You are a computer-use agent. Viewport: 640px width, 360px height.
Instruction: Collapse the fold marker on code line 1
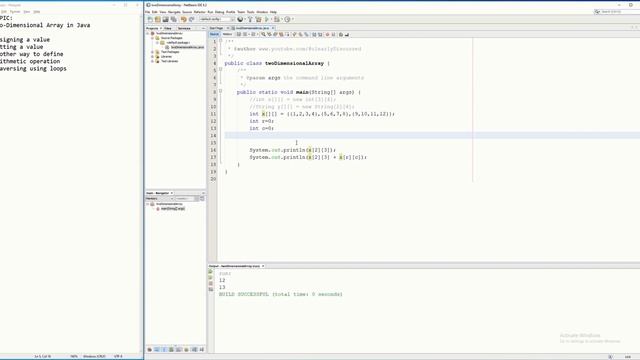(x=221, y=41)
